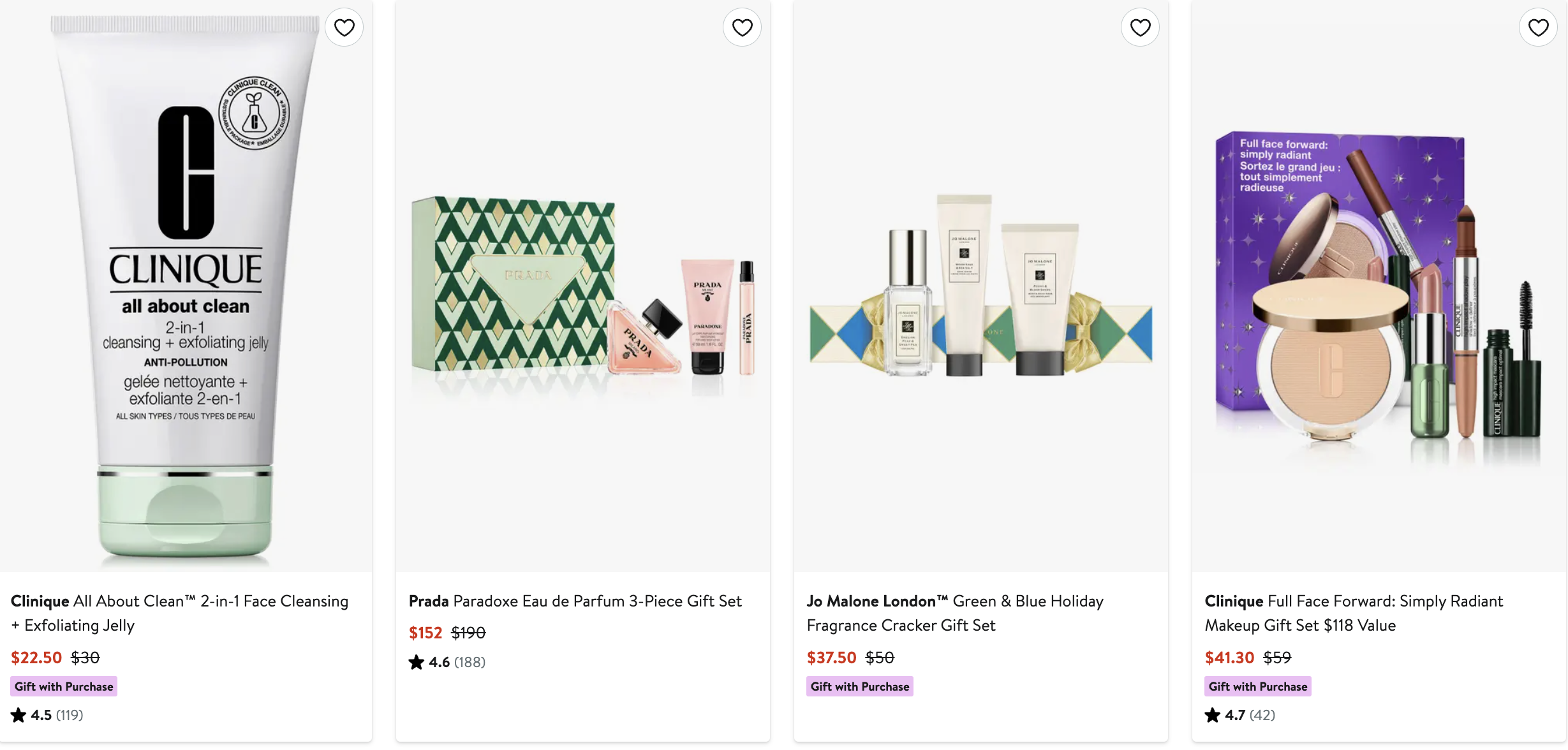Viewport: 1568px width, 750px height.
Task: Open Clinique cleansing jelly tube image
Action: tap(186, 287)
